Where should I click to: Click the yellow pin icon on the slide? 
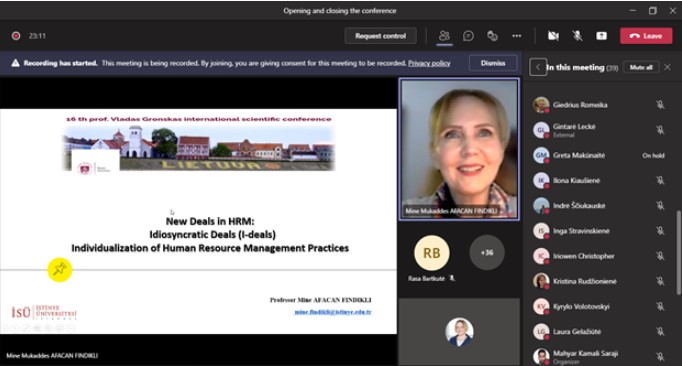coord(60,269)
